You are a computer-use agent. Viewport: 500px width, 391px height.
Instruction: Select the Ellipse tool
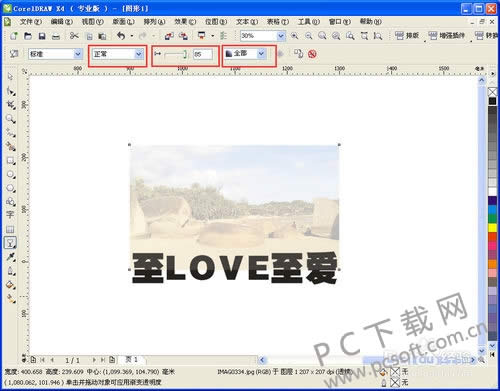10,174
